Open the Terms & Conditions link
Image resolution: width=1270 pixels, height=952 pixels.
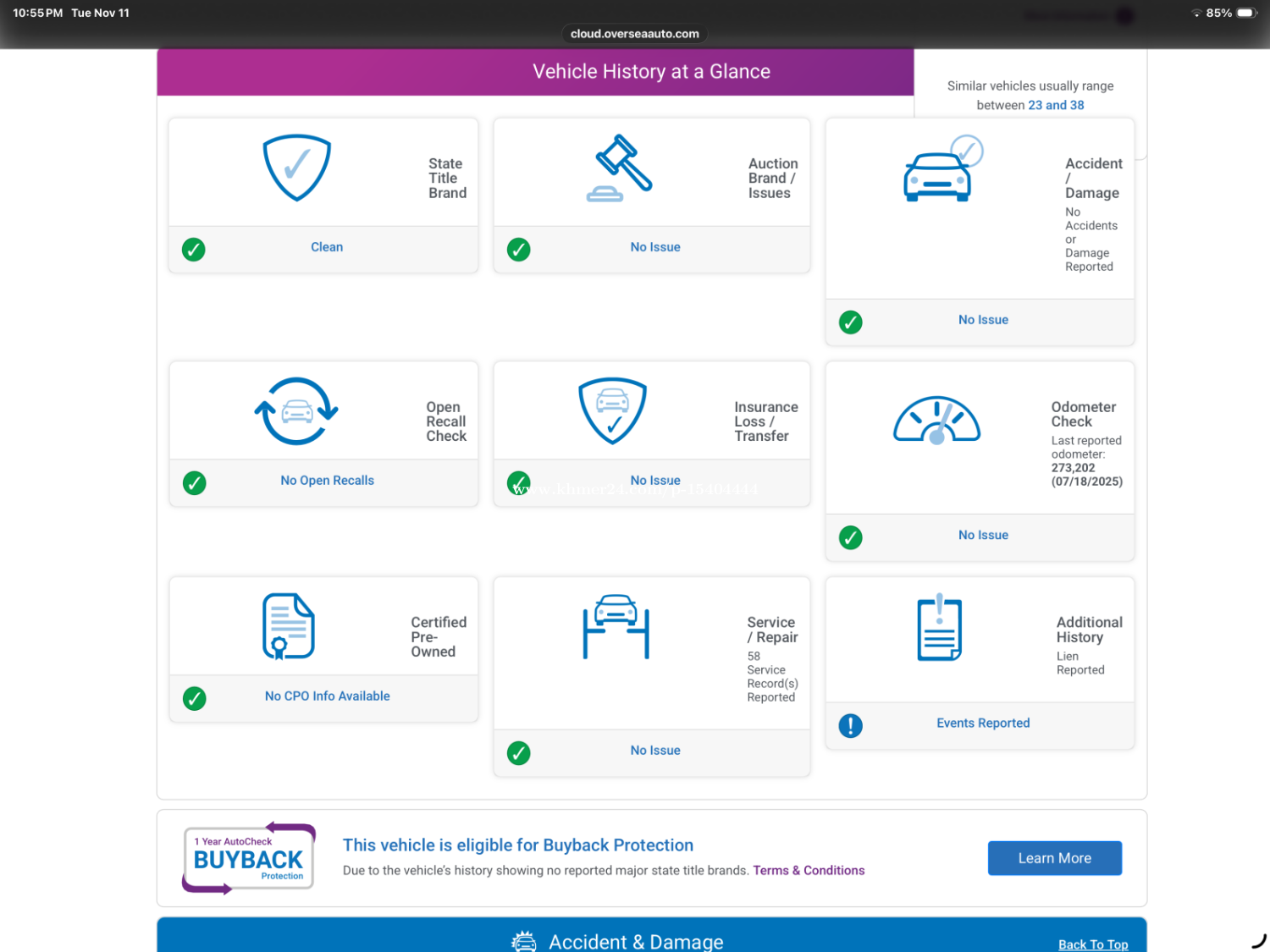(809, 871)
